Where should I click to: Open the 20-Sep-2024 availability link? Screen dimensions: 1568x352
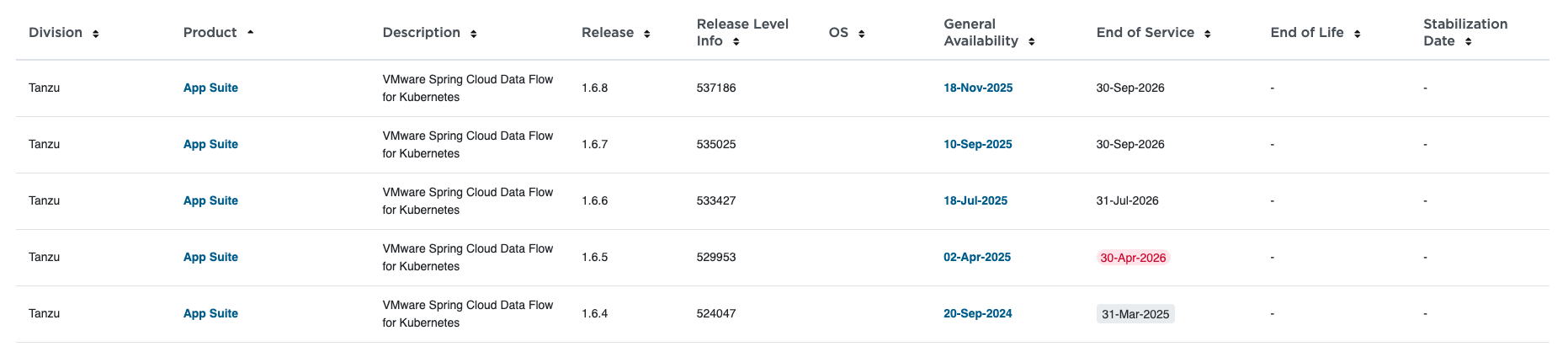click(x=978, y=314)
